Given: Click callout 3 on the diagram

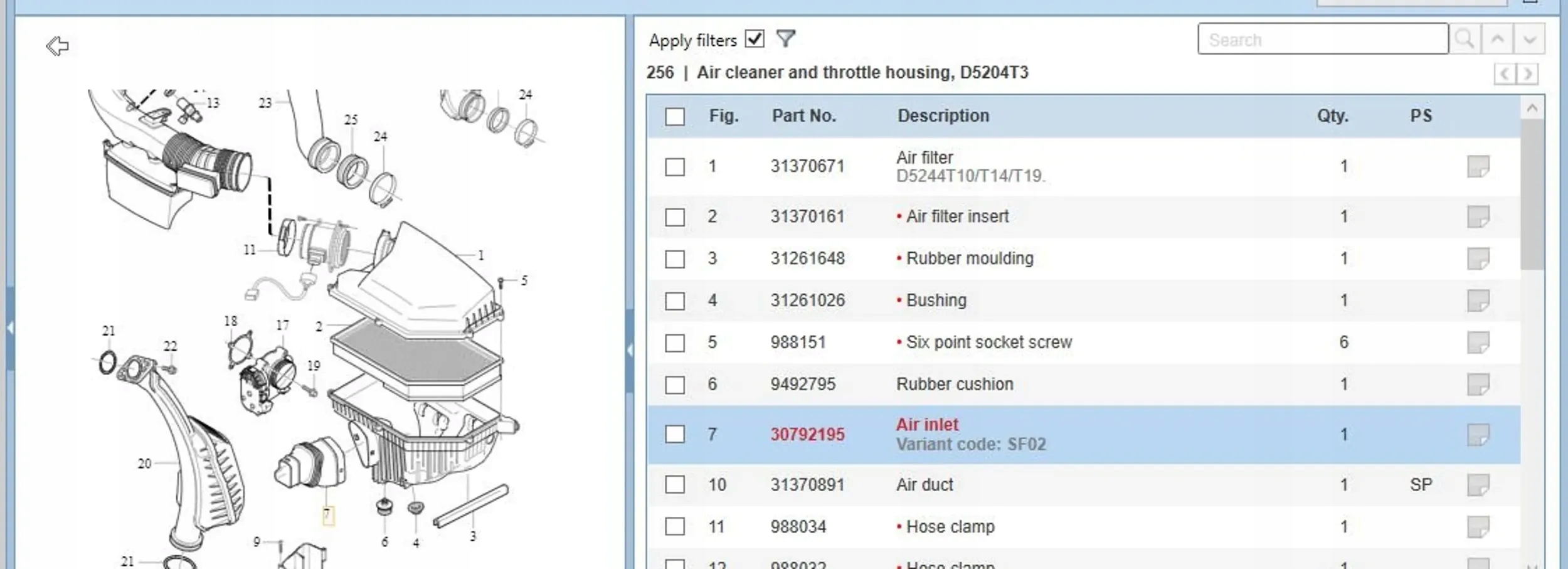Looking at the screenshot, I should [x=473, y=536].
